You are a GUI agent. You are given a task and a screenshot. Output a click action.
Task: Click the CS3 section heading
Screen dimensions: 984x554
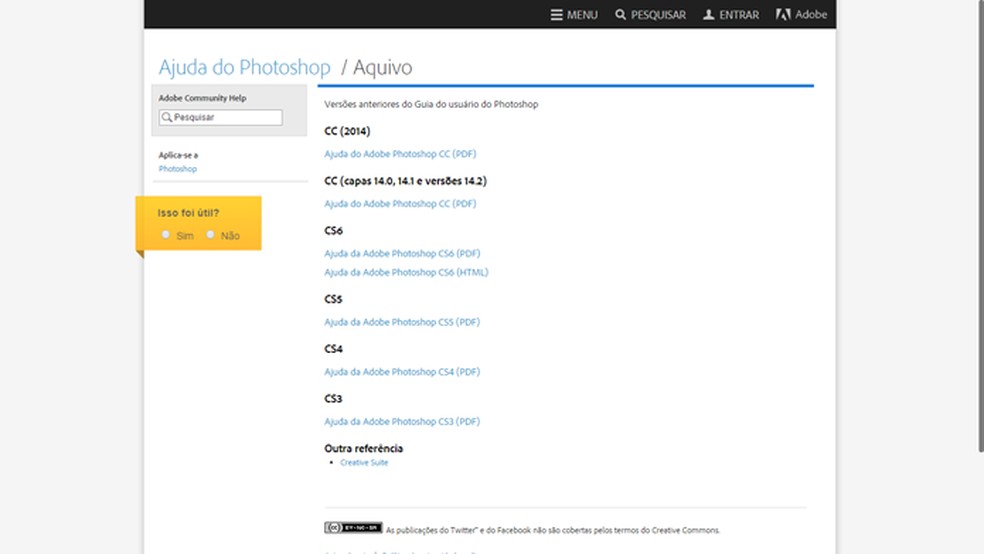333,399
